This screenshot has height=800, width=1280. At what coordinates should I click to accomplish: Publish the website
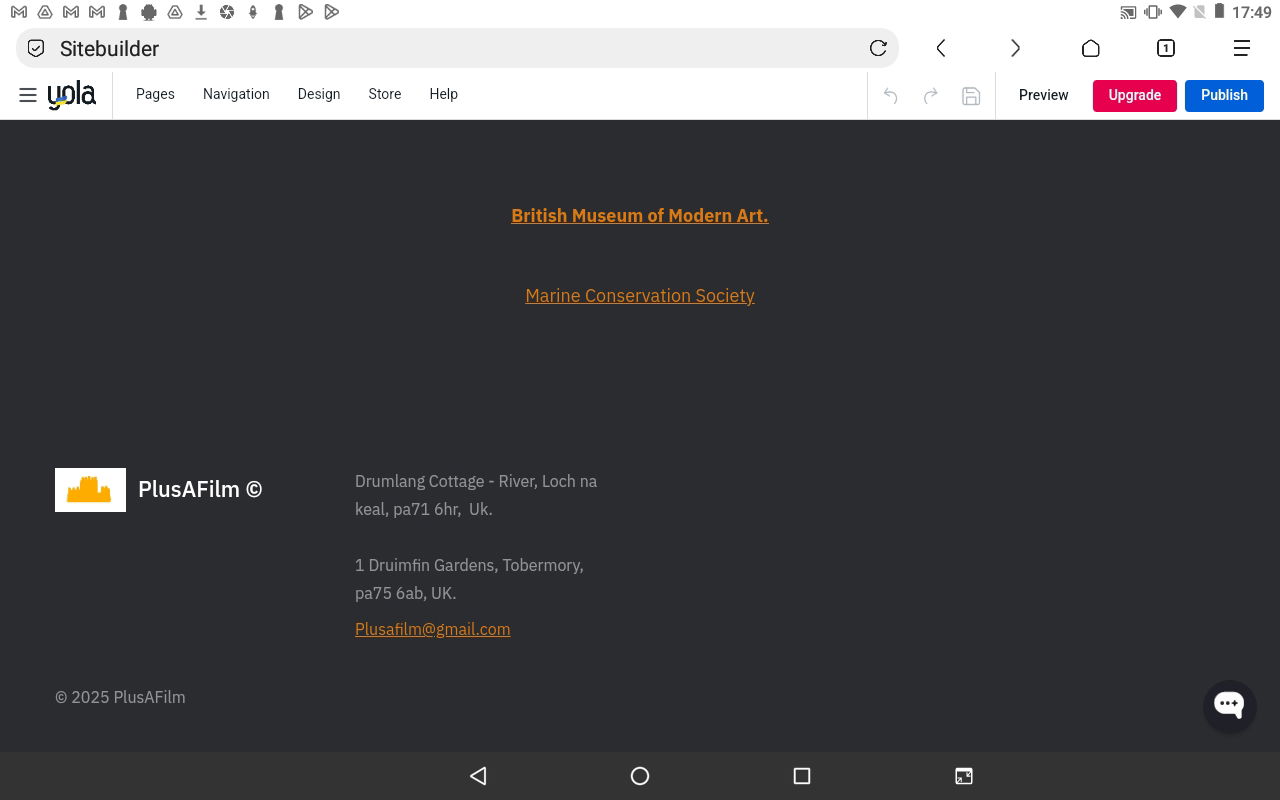pos(1224,95)
